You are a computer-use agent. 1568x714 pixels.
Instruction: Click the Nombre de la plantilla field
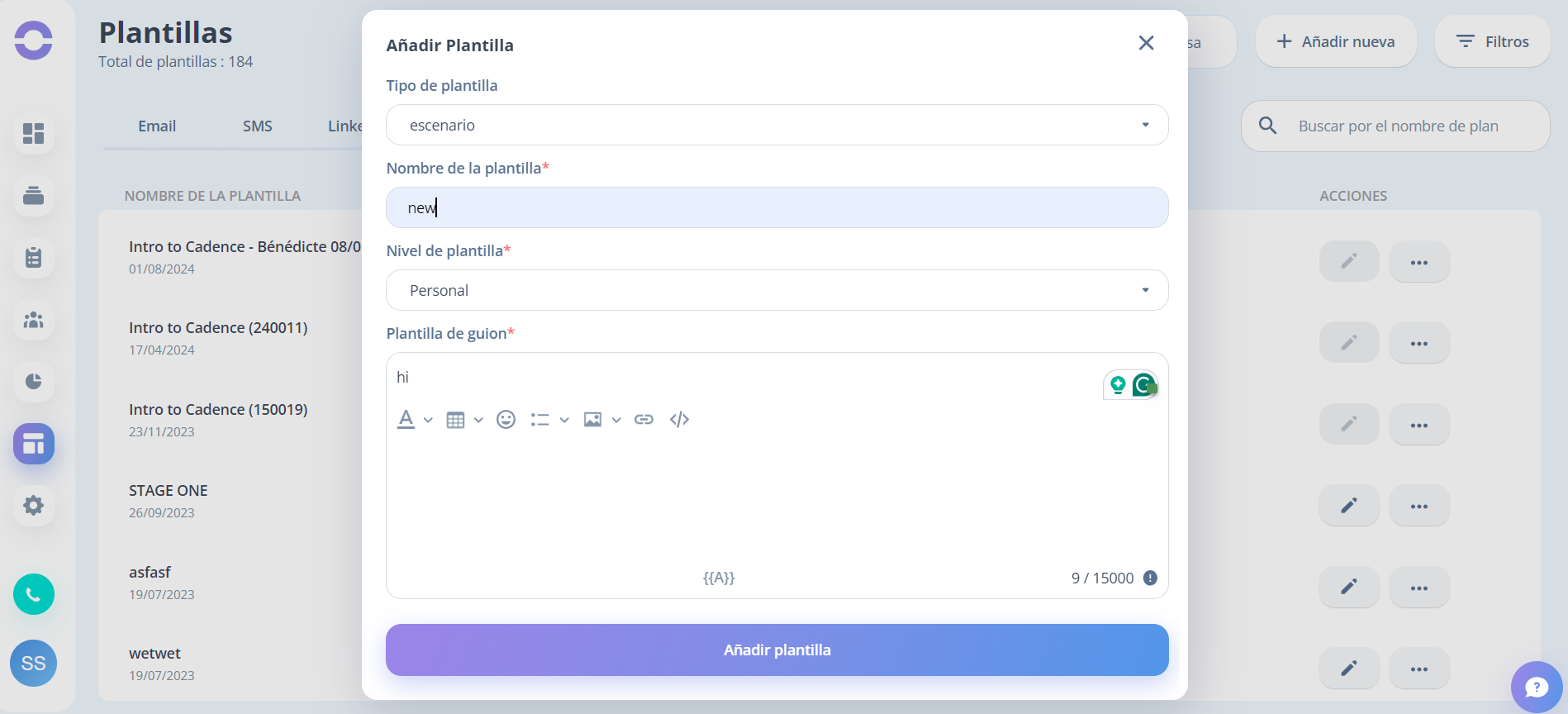pos(777,207)
